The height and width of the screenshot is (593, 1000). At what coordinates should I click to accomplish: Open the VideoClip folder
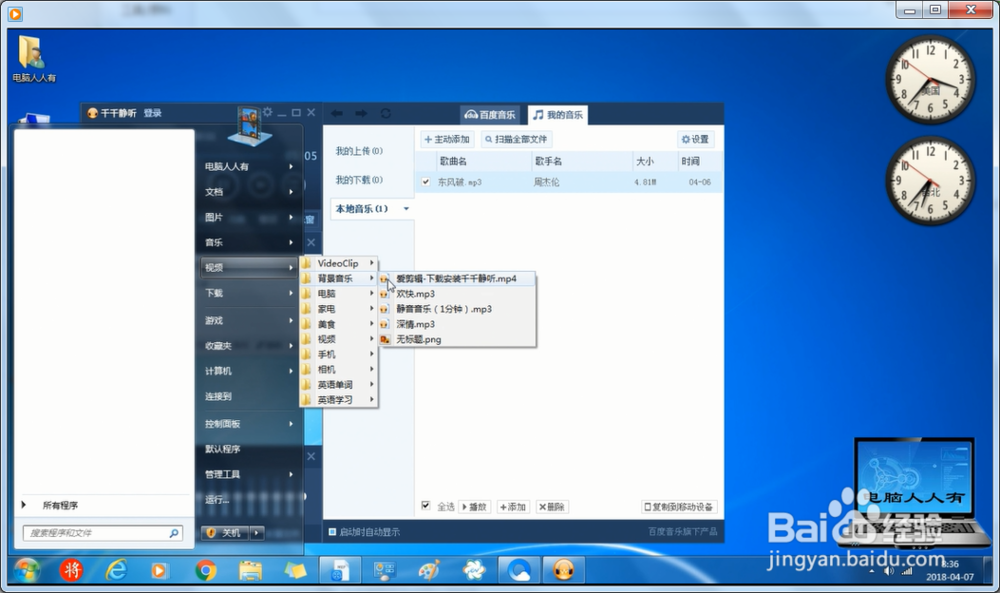click(339, 263)
